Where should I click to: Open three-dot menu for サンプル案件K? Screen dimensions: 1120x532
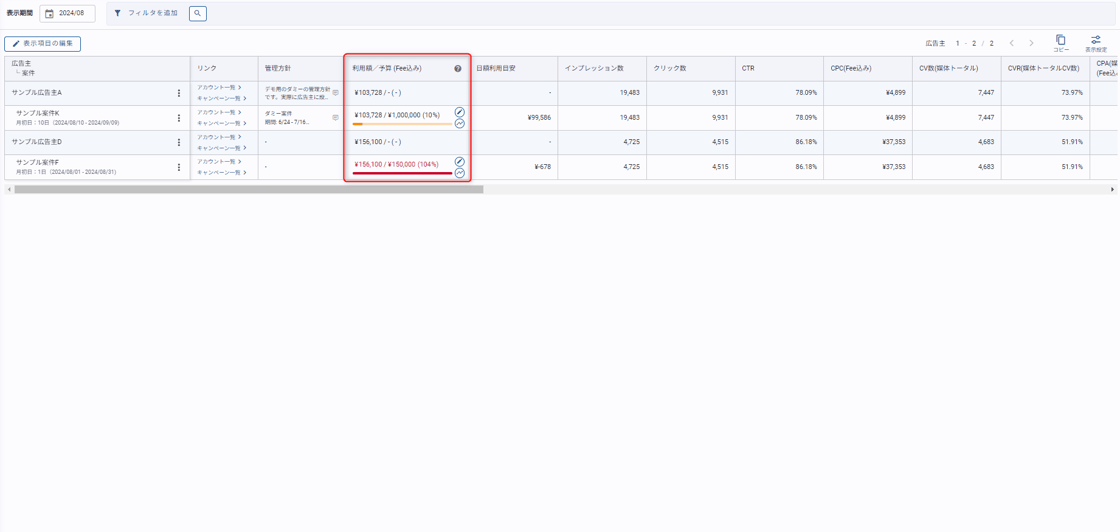179,118
